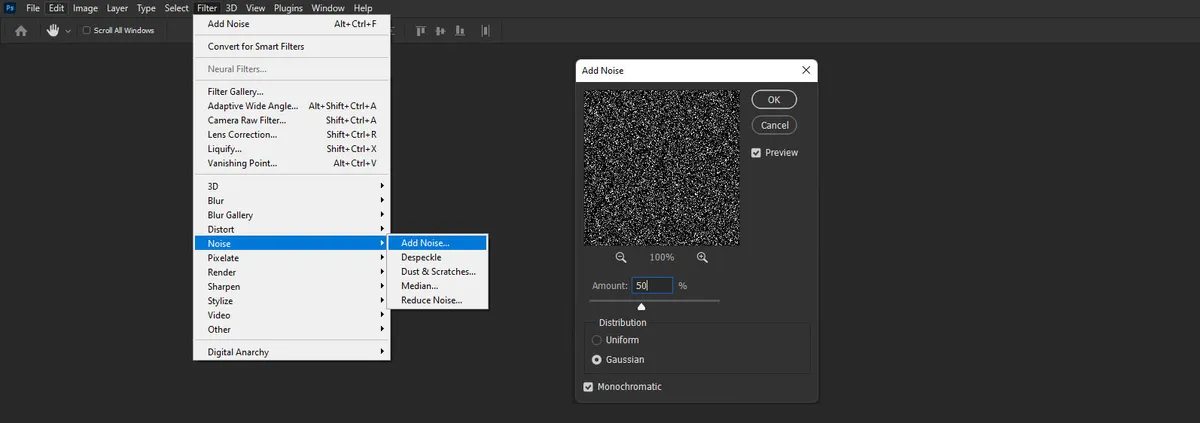Click the highlighted Noise menu item
Viewport: 1200px width, 423px height.
(x=291, y=243)
